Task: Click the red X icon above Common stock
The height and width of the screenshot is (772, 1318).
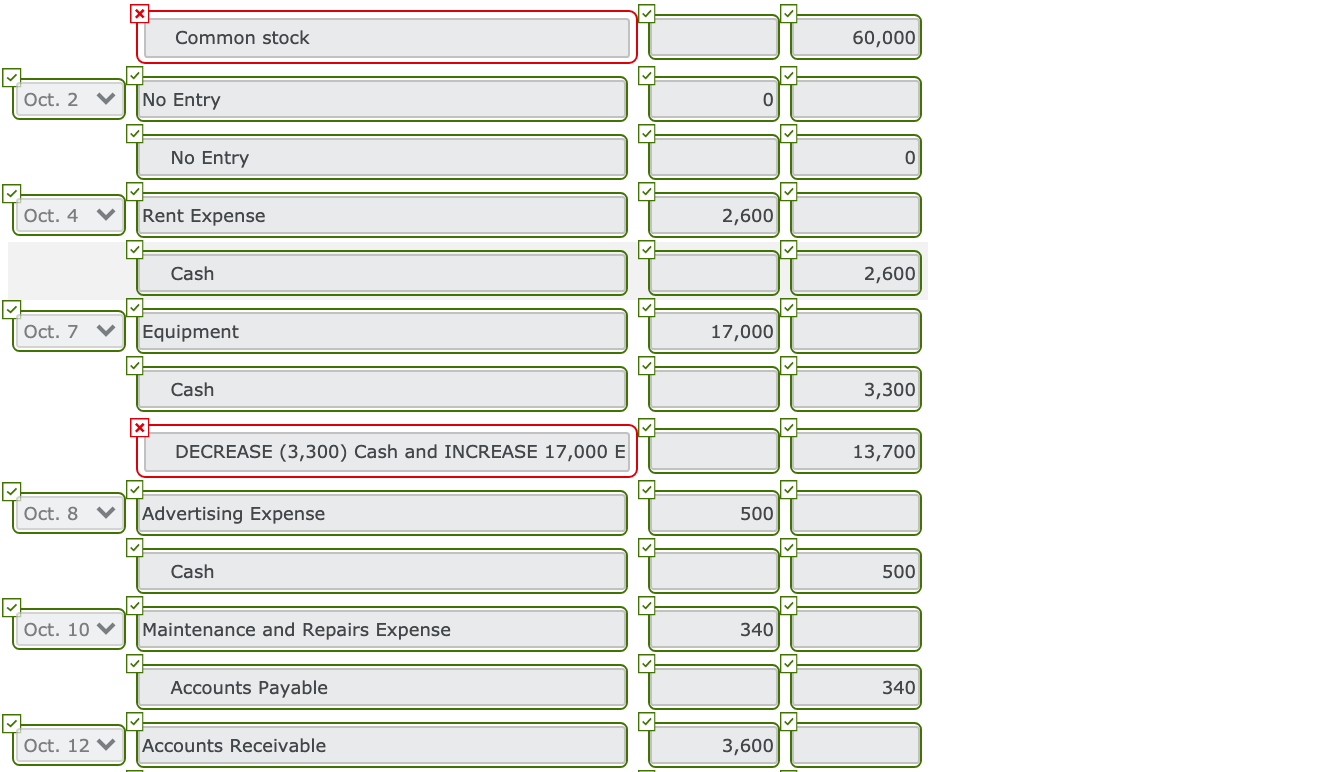Action: [139, 14]
